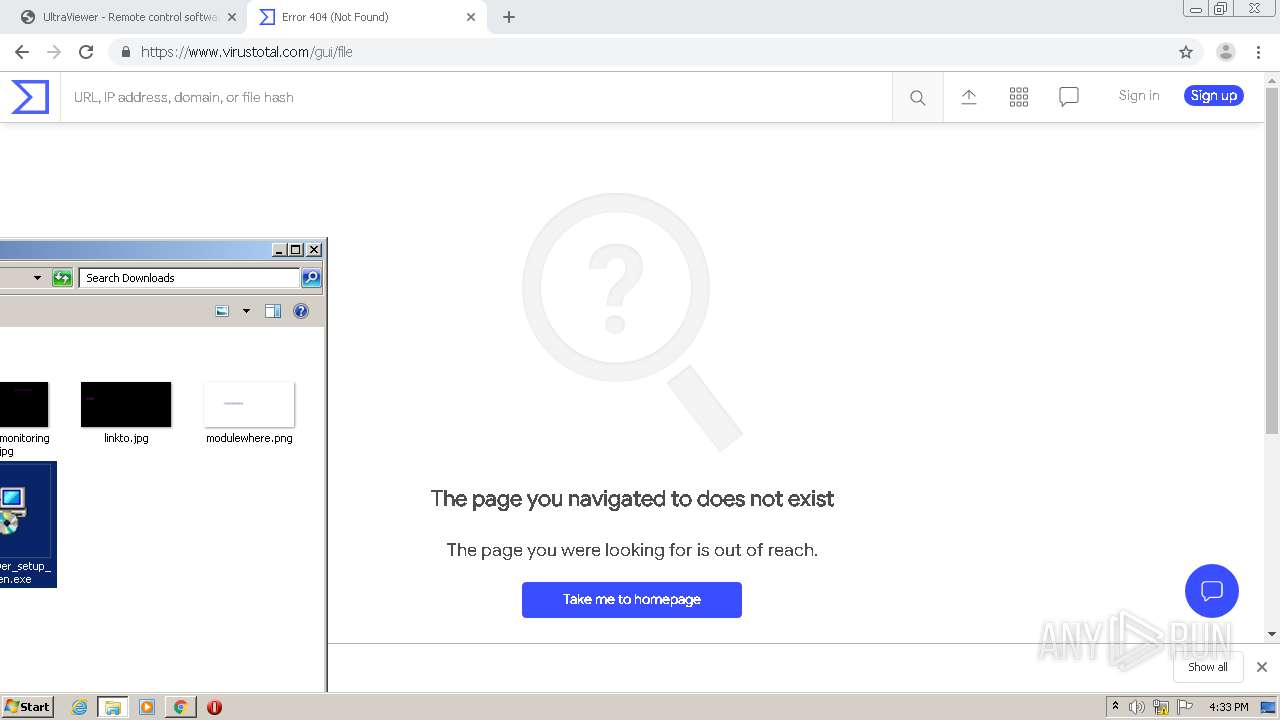Click the Sign in link
This screenshot has width=1280, height=720.
(1139, 95)
